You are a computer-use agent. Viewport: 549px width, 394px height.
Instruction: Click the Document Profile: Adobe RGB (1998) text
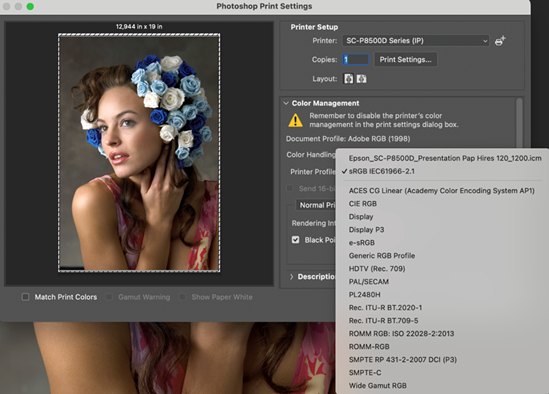[348, 139]
